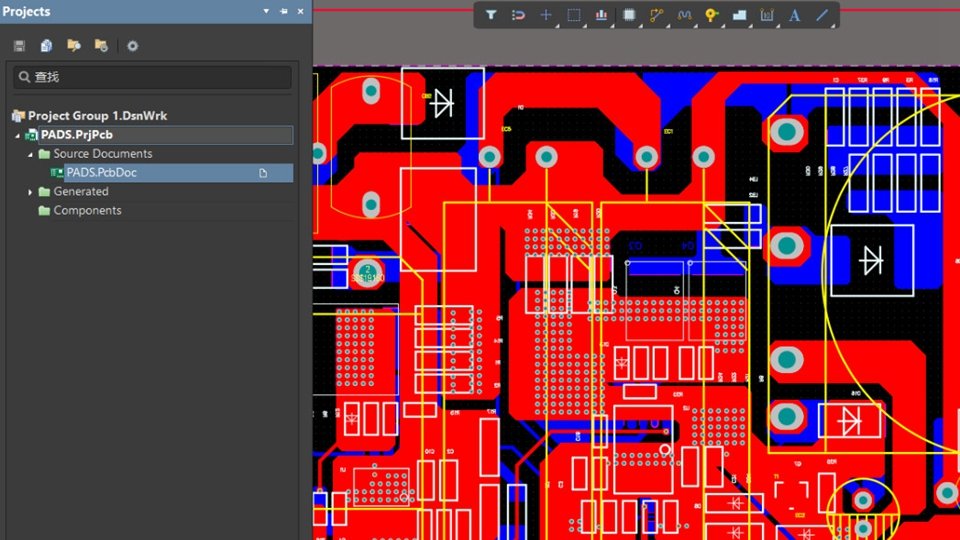Viewport: 960px width, 540px height.
Task: Click the document status icon on PADS.PcbDoc
Action: (x=263, y=173)
